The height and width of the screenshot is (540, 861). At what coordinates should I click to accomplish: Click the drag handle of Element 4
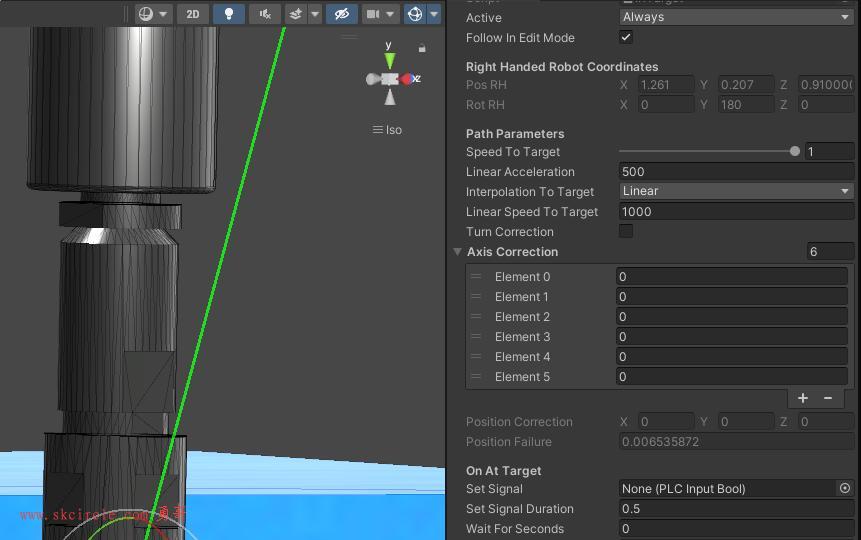(x=476, y=357)
